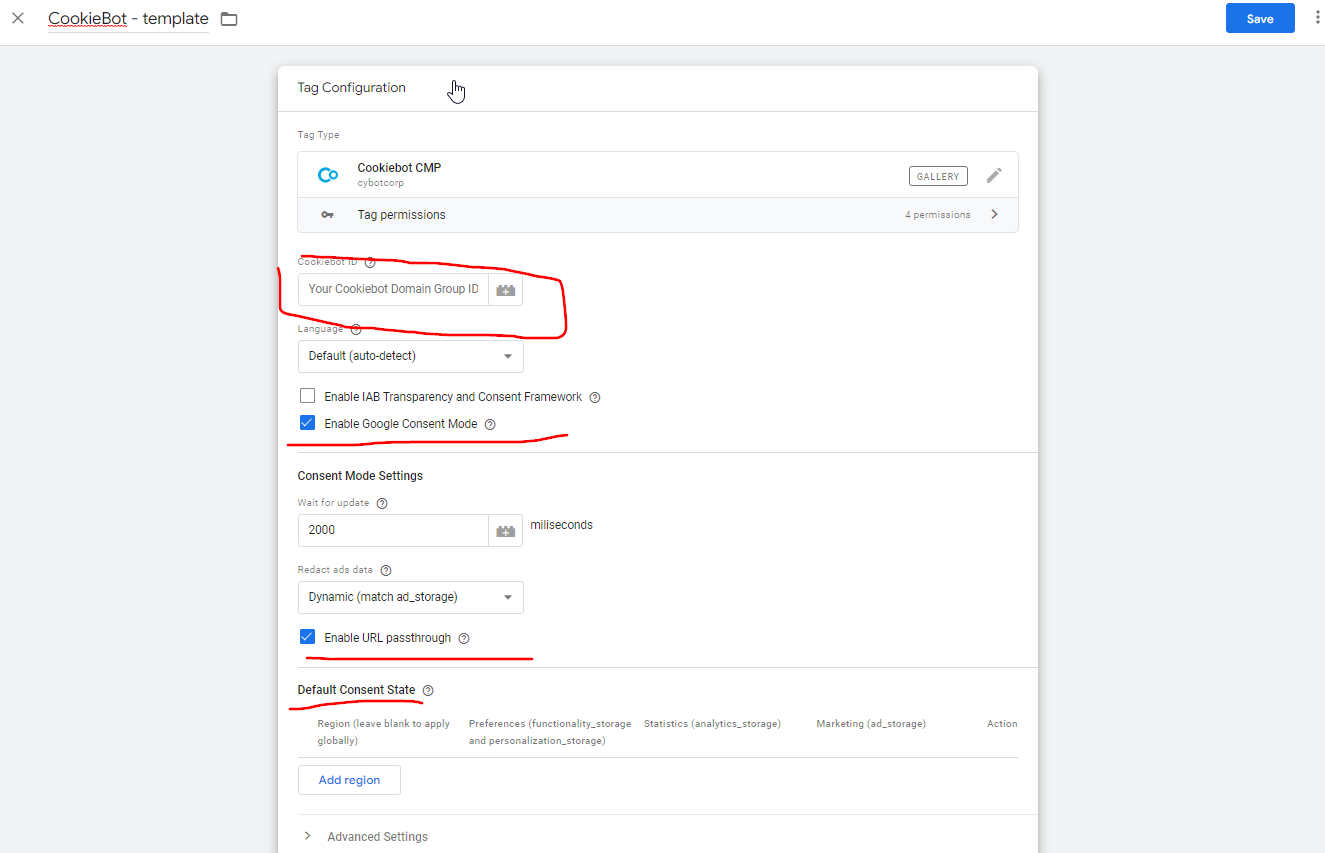Click help icon next to Default Consent State

tap(428, 691)
